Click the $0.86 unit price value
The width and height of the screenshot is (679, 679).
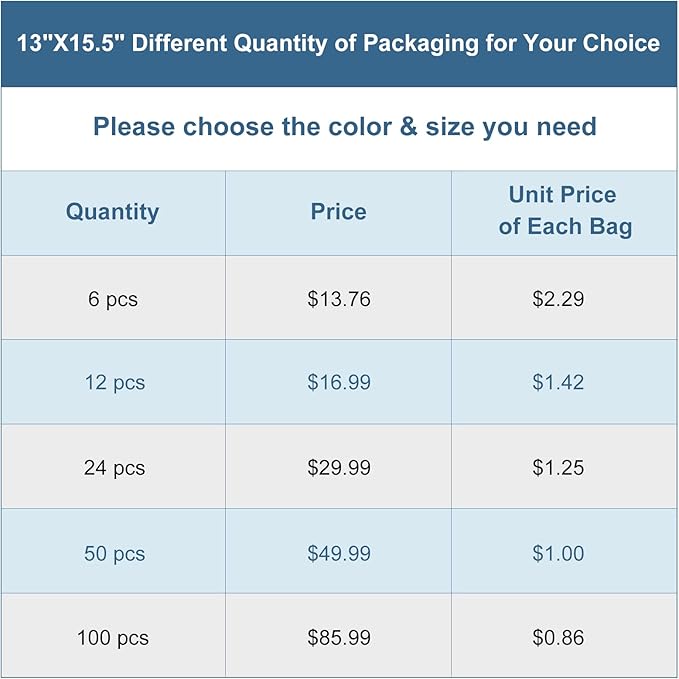(x=558, y=638)
